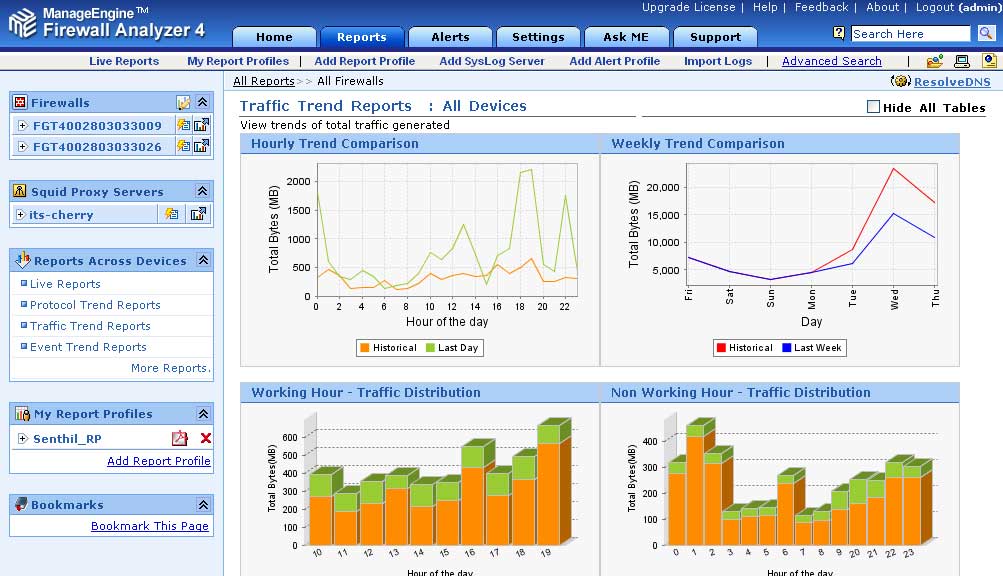Check the Hide All Tables checkbox
Screen dimensions: 1003x576
pyautogui.click(x=873, y=107)
